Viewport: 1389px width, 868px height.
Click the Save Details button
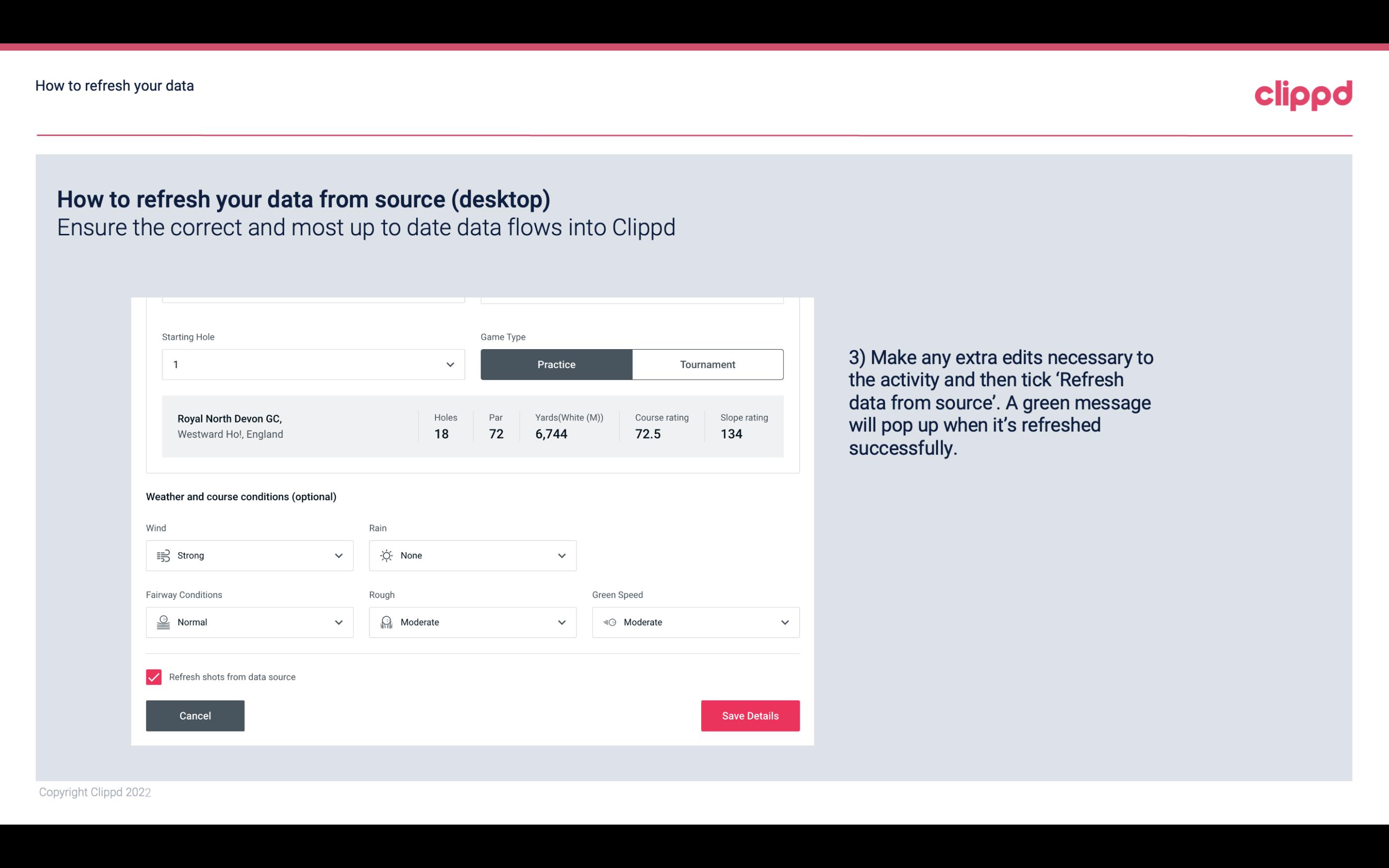(x=750, y=715)
